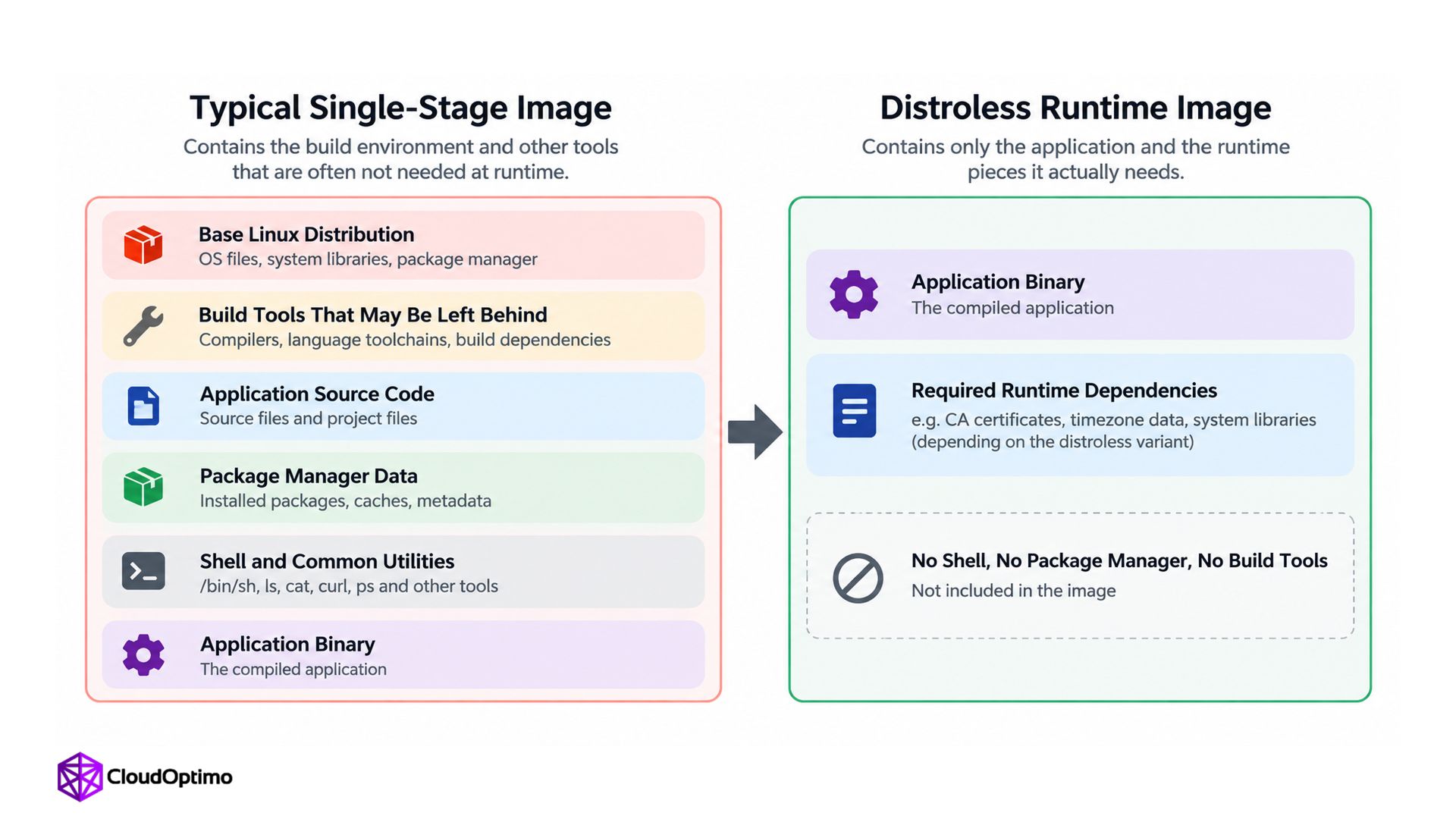Click "Not included in the image"
The height and width of the screenshot is (819, 1456).
click(1013, 591)
